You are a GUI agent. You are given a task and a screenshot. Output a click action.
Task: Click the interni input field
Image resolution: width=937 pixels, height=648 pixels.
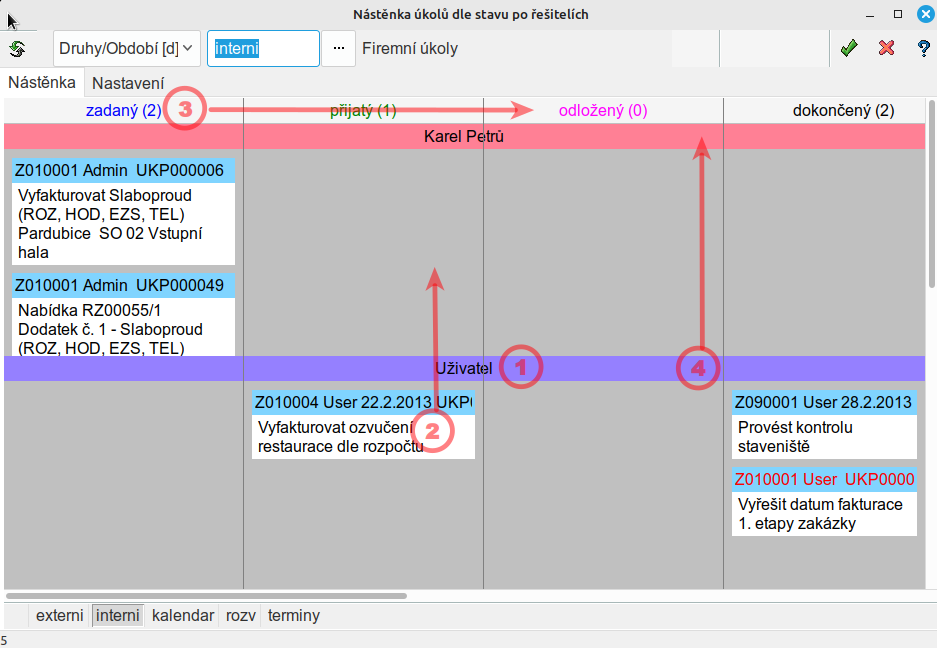click(x=263, y=48)
